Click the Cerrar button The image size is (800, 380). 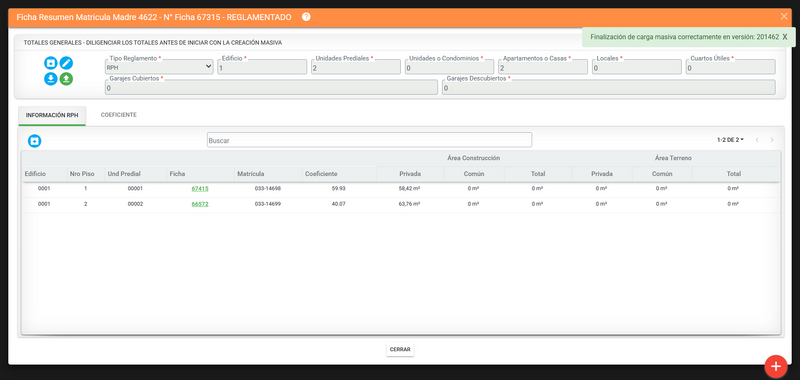coord(400,349)
